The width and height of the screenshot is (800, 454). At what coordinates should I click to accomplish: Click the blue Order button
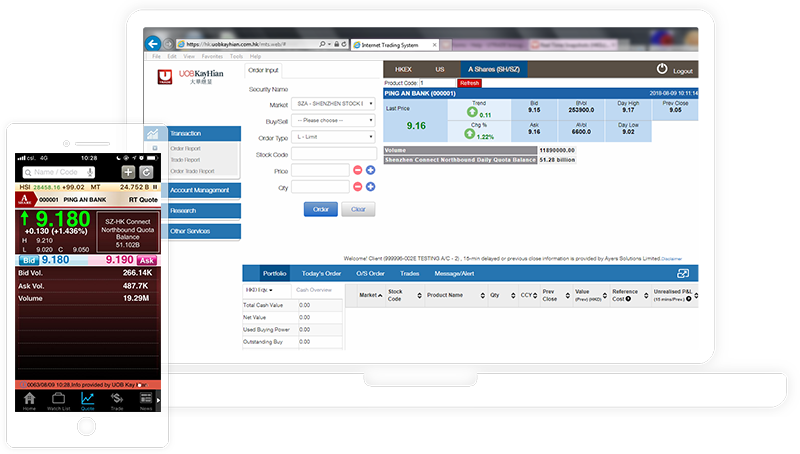click(321, 209)
